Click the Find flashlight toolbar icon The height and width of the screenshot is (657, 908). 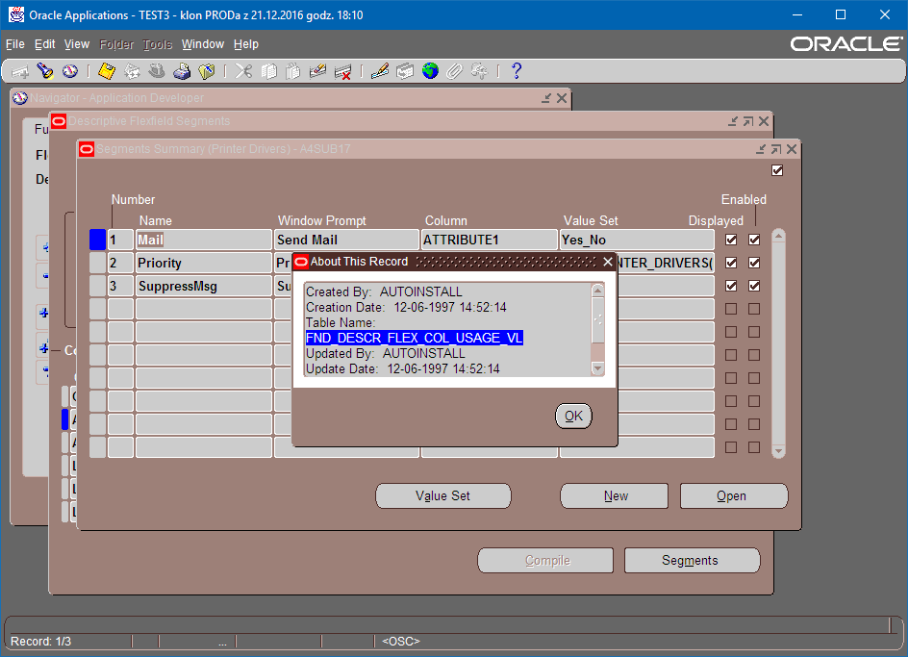tap(45, 71)
